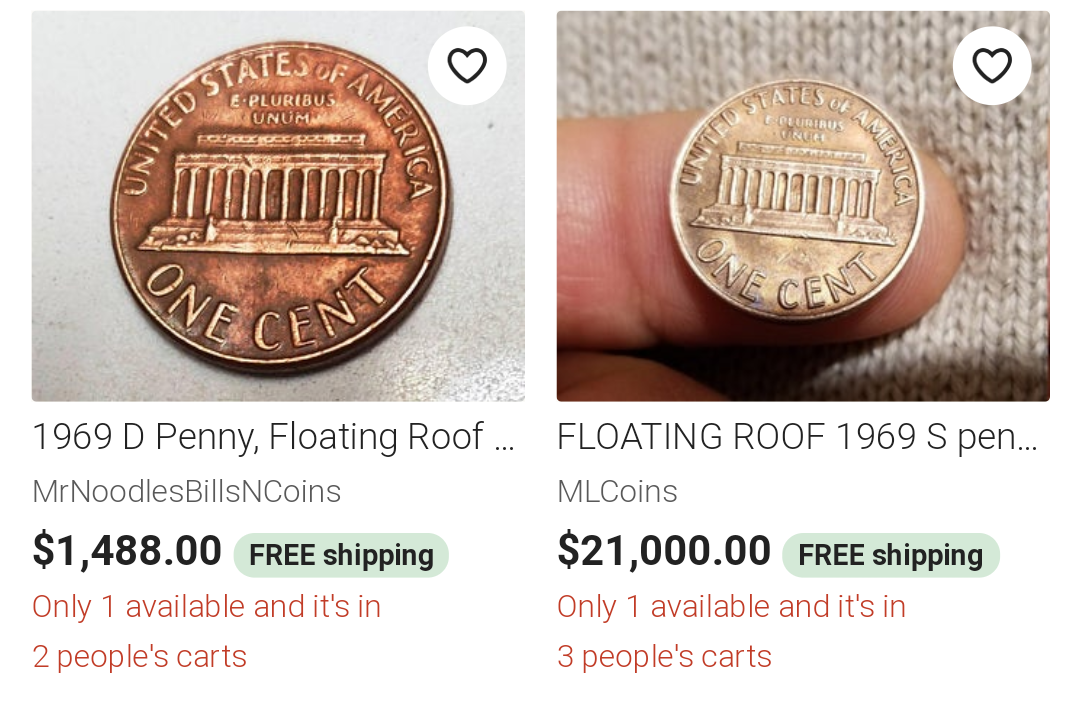Visit the MLCoins seller shop

point(617,492)
